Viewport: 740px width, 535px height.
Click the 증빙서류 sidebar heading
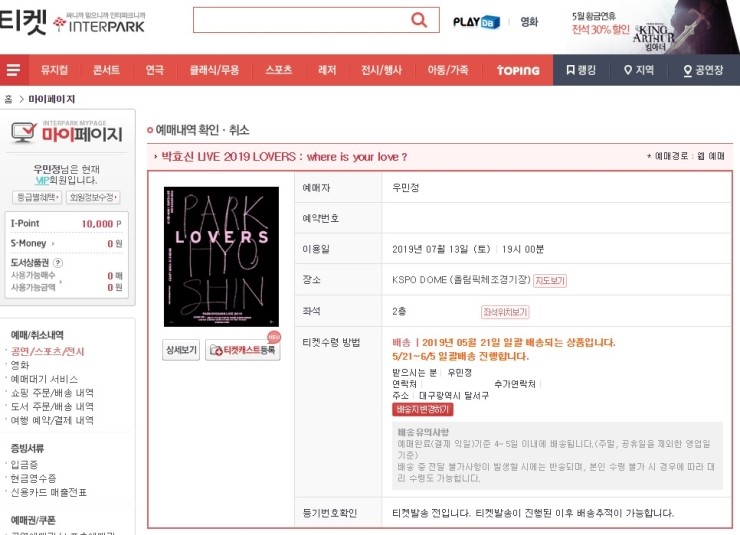click(27, 448)
